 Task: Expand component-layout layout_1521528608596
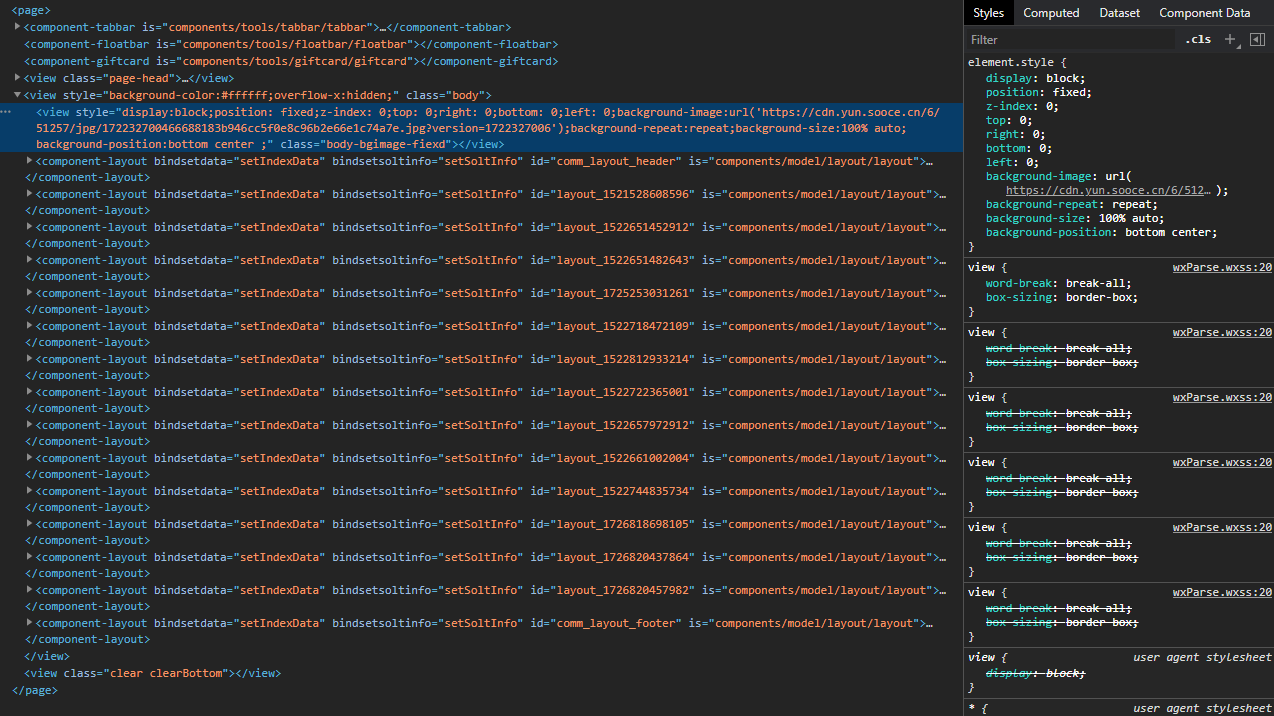tap(30, 193)
